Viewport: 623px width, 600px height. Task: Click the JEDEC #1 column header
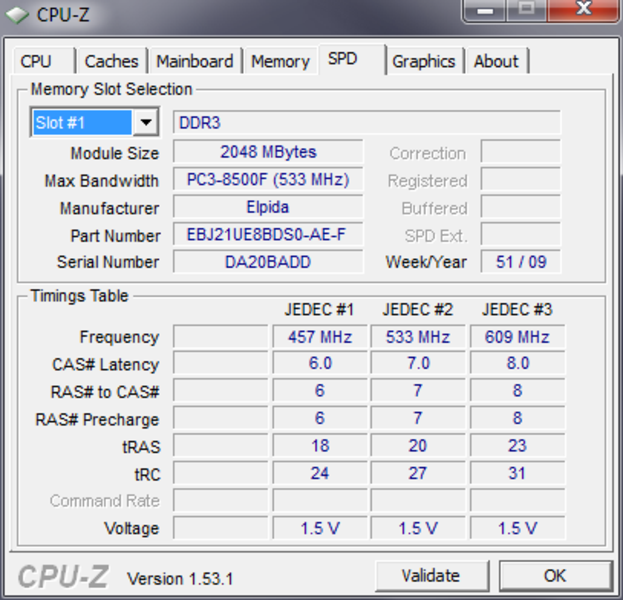pos(319,310)
